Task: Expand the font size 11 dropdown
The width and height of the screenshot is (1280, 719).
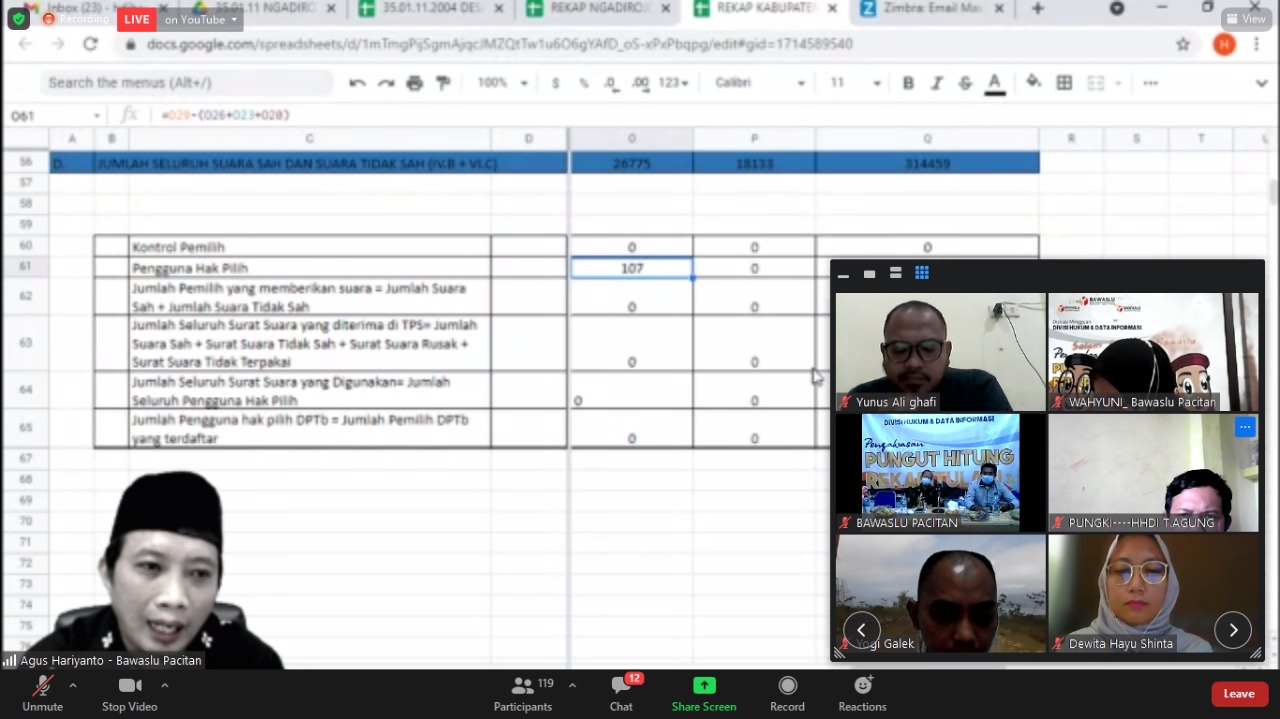Action: [x=856, y=83]
